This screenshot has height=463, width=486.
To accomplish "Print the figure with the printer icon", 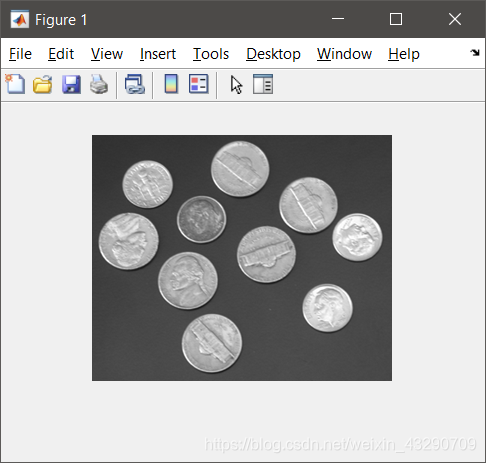I will click(99, 84).
